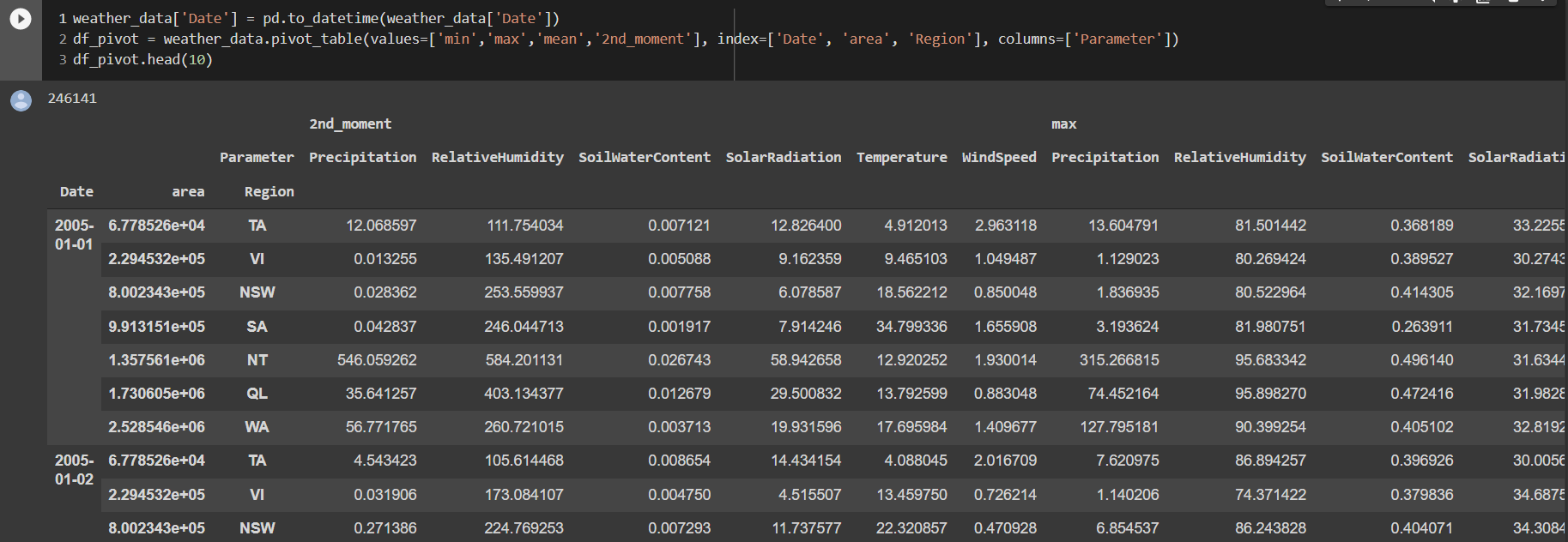The height and width of the screenshot is (542, 1568).
Task: Click cell value 56.771765
Action: [381, 426]
